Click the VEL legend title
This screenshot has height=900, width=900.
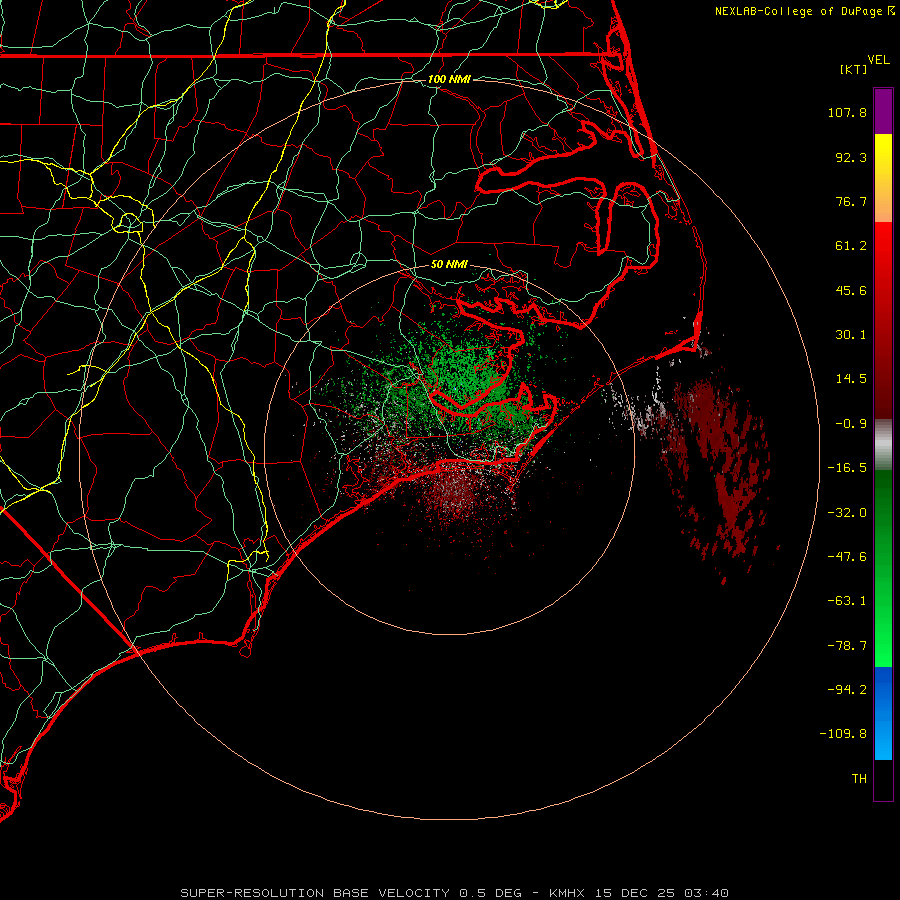[878, 59]
